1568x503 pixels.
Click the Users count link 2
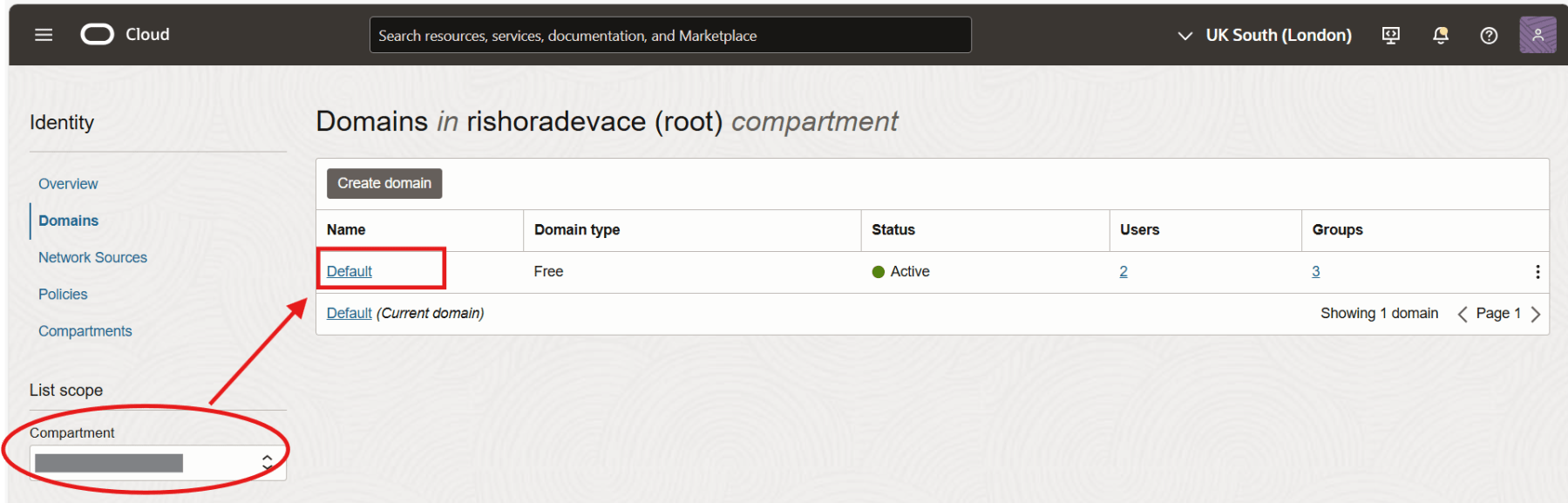pyautogui.click(x=1123, y=271)
